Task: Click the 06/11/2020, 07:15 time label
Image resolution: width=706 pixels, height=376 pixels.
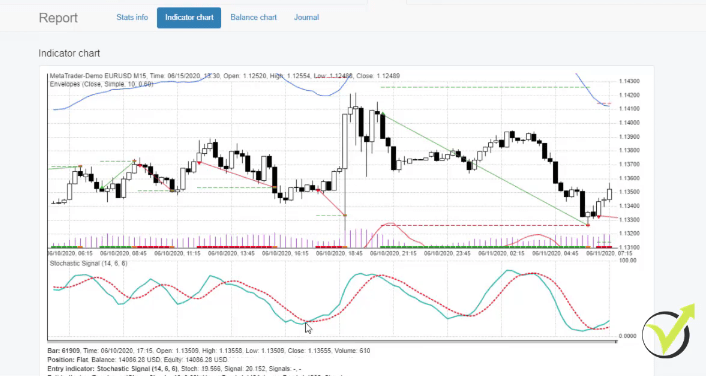Action: (609, 254)
